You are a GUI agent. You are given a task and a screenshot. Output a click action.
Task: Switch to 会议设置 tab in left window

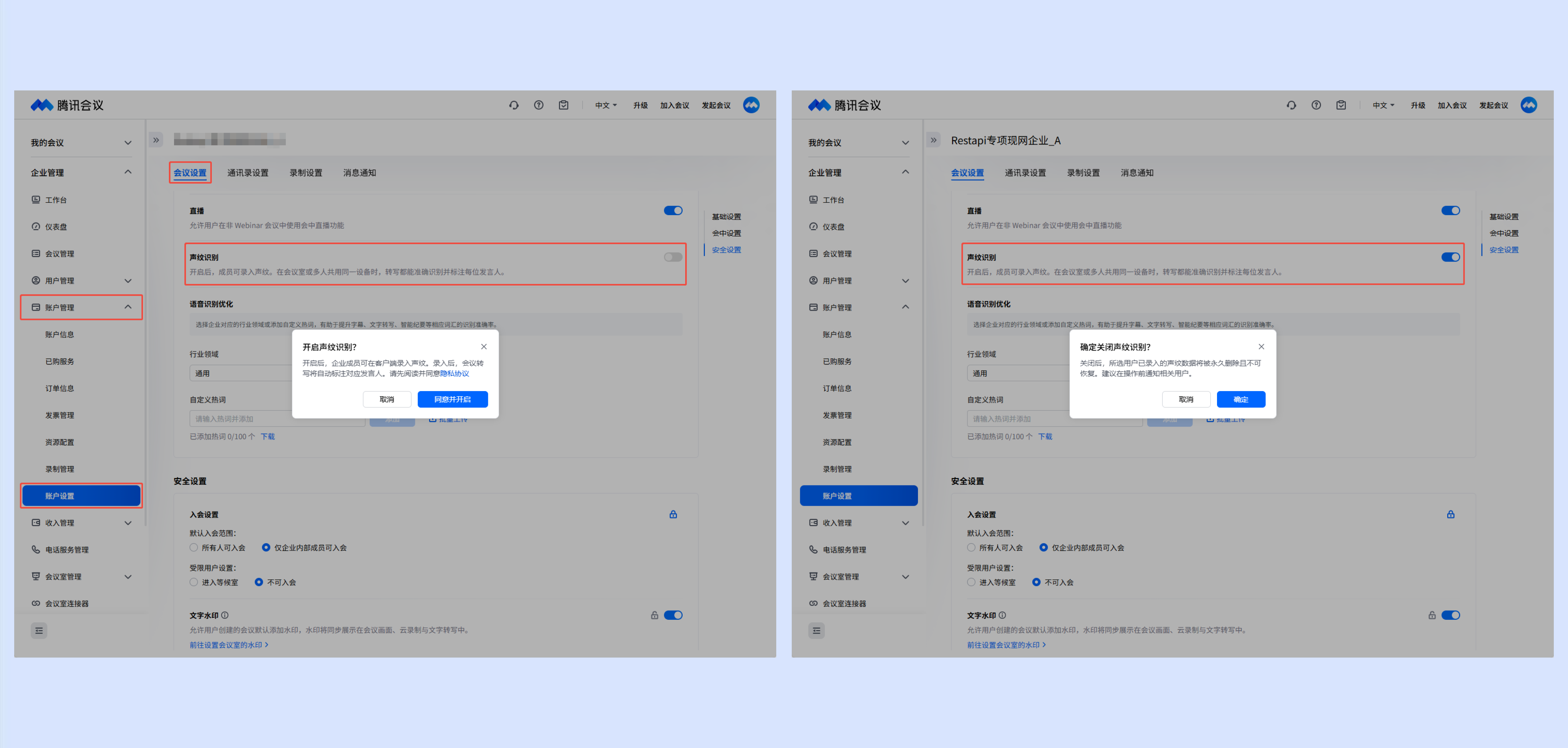pyautogui.click(x=190, y=173)
